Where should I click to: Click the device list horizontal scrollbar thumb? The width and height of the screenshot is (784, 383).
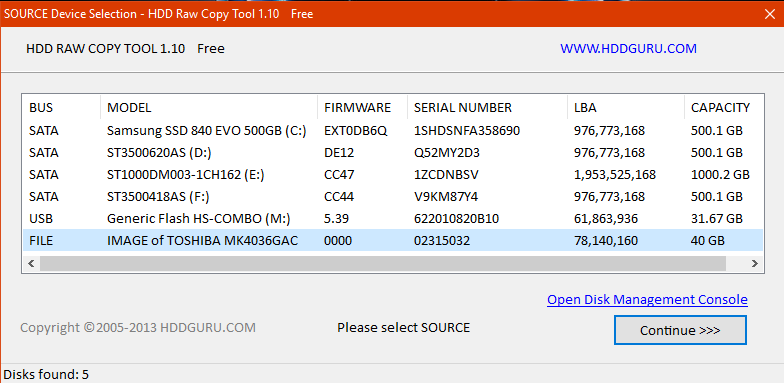coord(382,264)
